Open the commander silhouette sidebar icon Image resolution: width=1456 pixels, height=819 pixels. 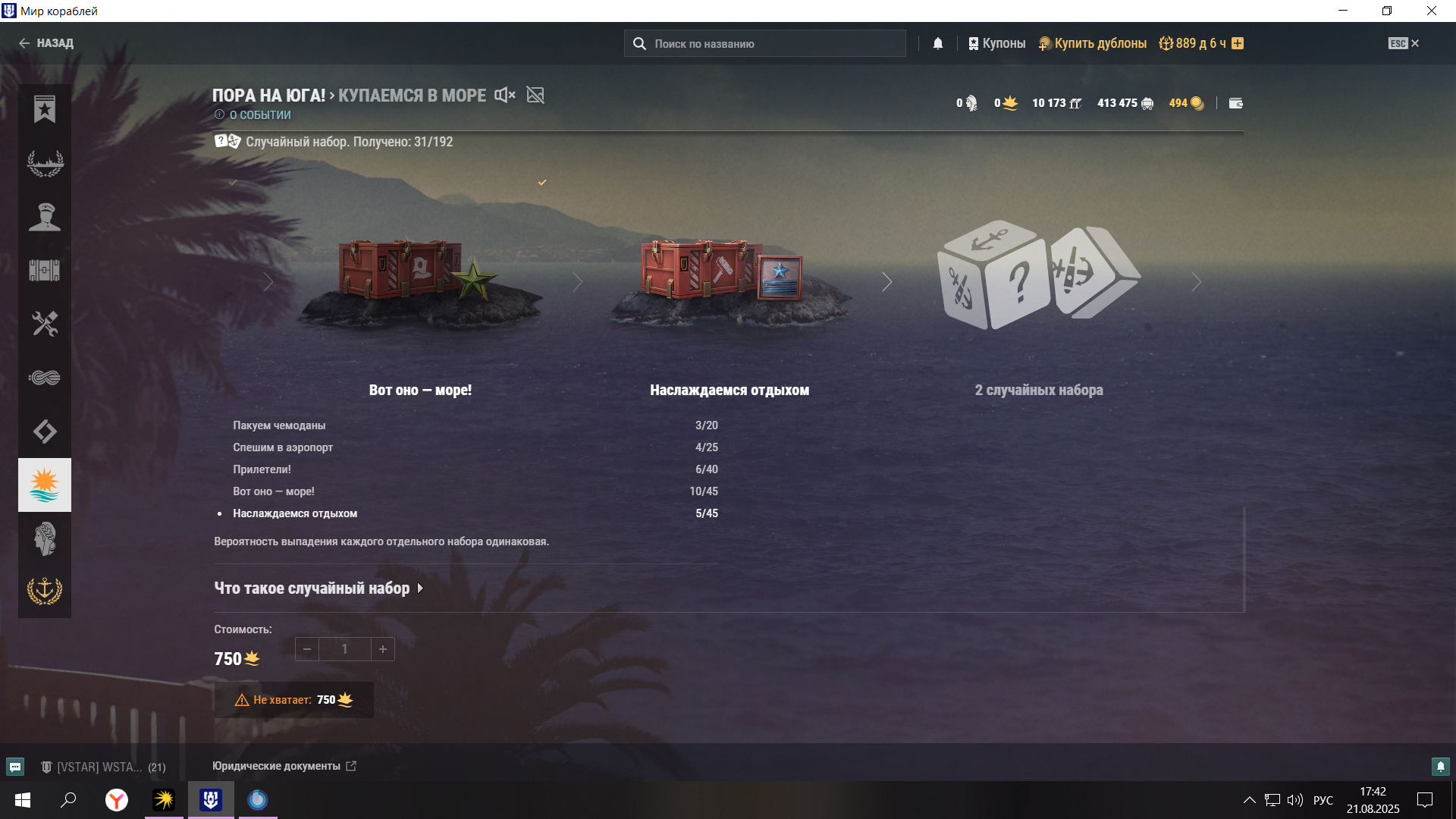(45, 217)
